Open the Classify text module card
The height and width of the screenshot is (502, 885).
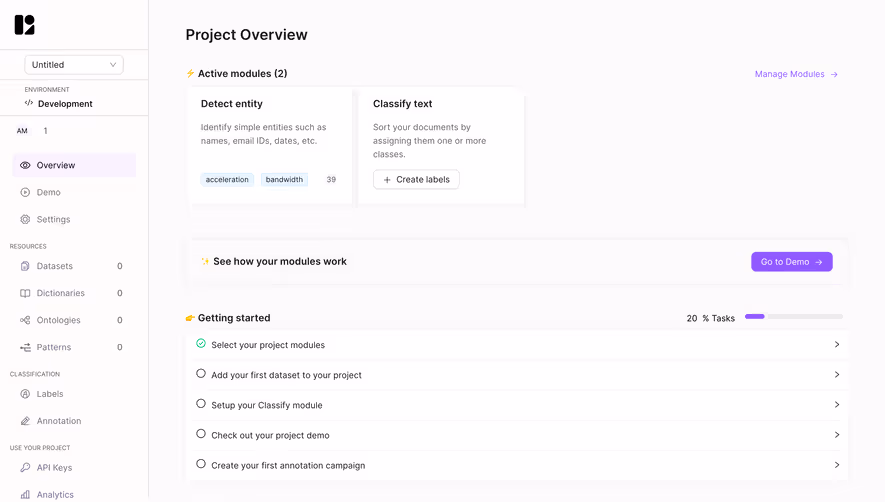click(x=441, y=146)
